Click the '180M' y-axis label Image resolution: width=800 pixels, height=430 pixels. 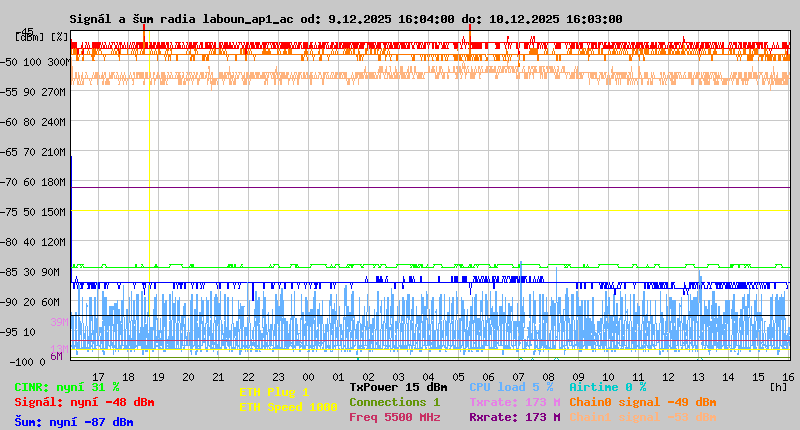click(x=56, y=182)
